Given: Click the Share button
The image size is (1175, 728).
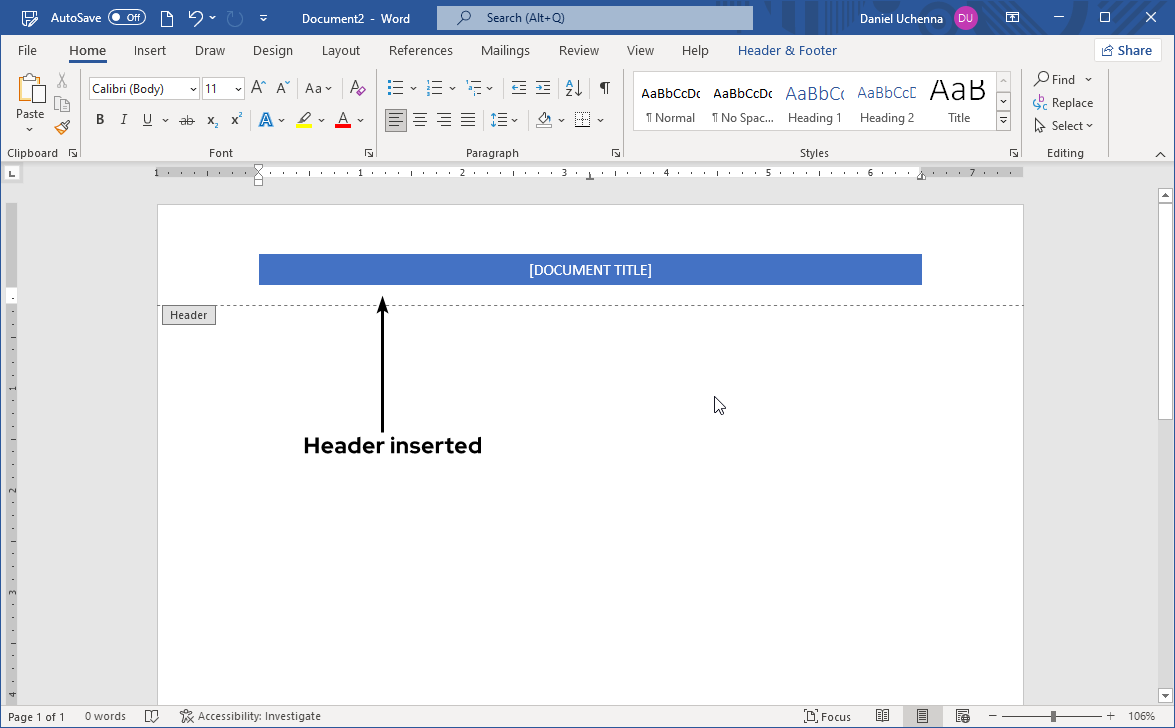Looking at the screenshot, I should tap(1127, 50).
